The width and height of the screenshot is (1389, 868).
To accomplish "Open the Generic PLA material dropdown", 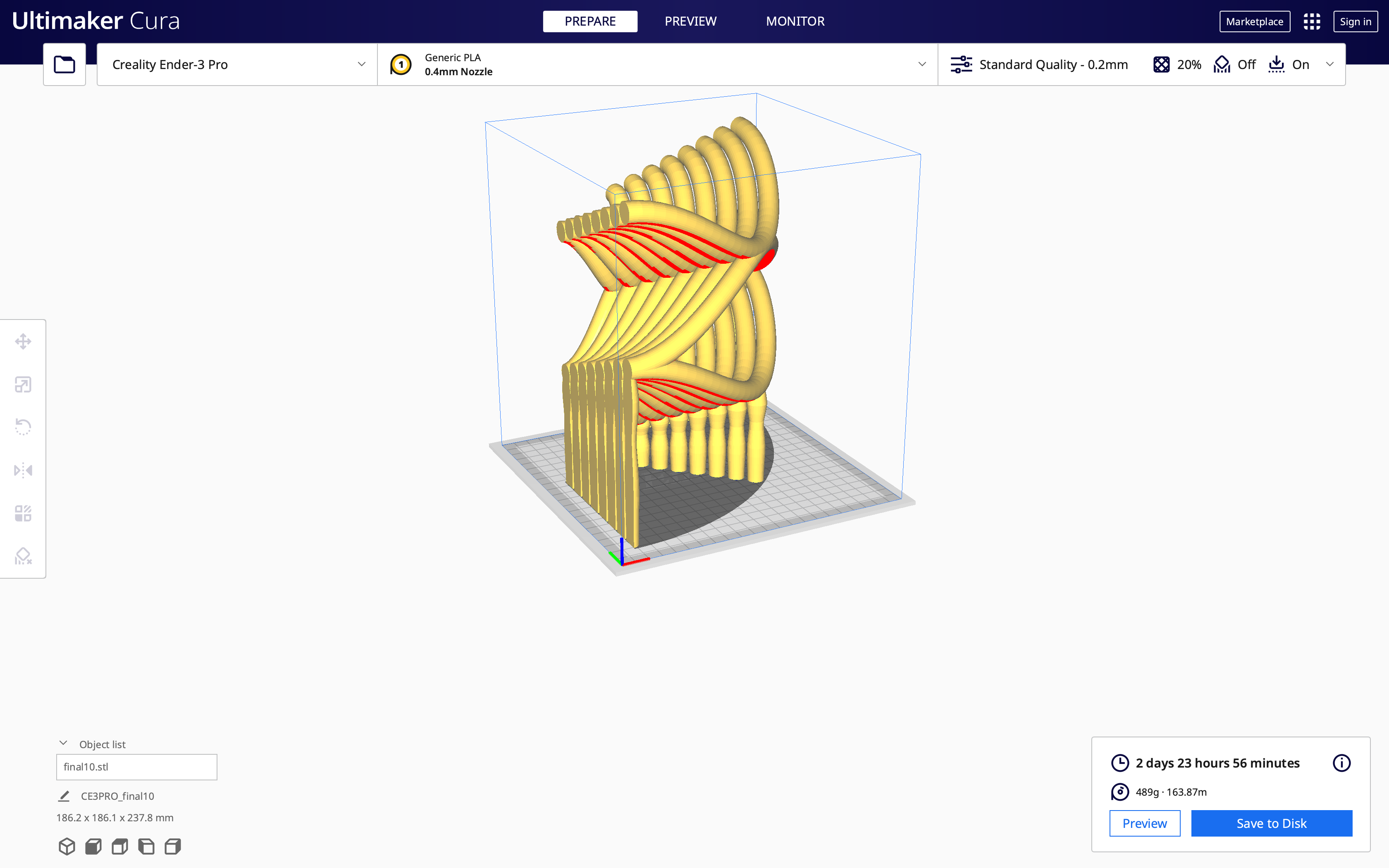I will click(656, 64).
